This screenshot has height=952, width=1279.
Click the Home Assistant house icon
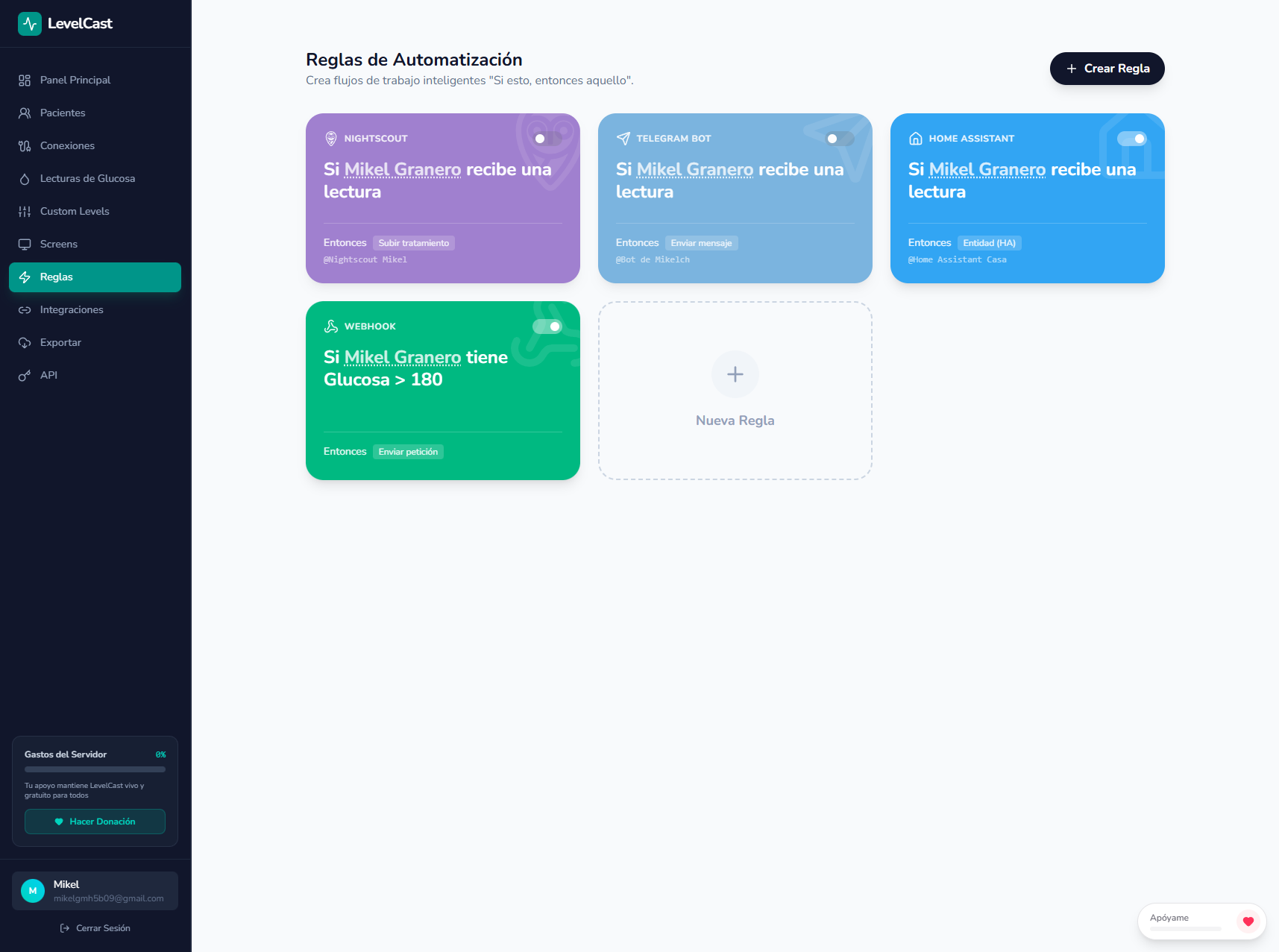coord(916,139)
